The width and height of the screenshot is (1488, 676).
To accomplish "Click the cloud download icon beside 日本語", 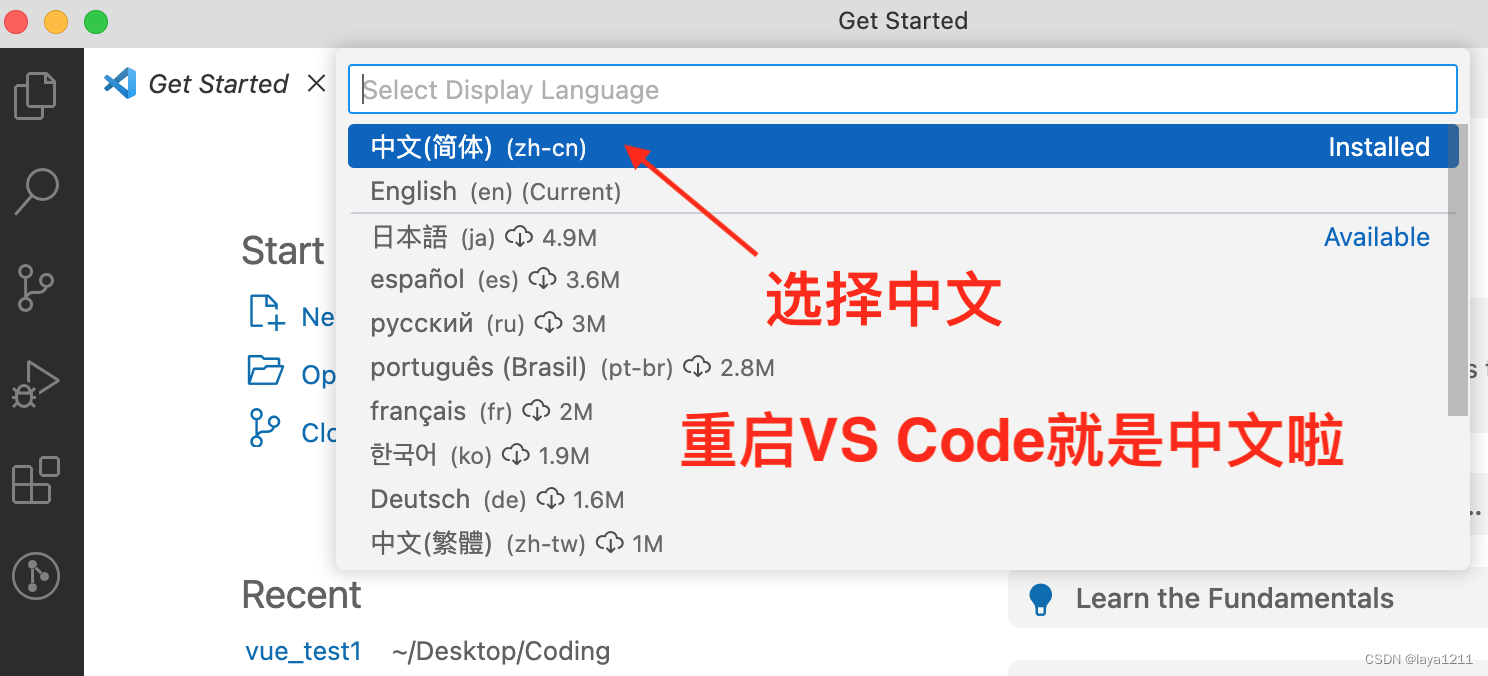I will (x=518, y=237).
